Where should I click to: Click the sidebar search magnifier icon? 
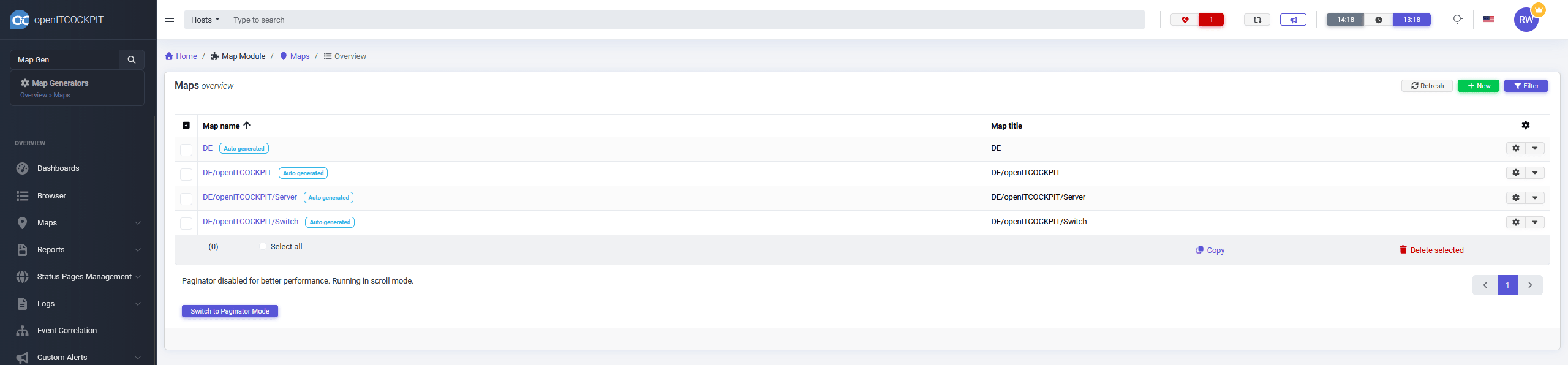(x=131, y=60)
